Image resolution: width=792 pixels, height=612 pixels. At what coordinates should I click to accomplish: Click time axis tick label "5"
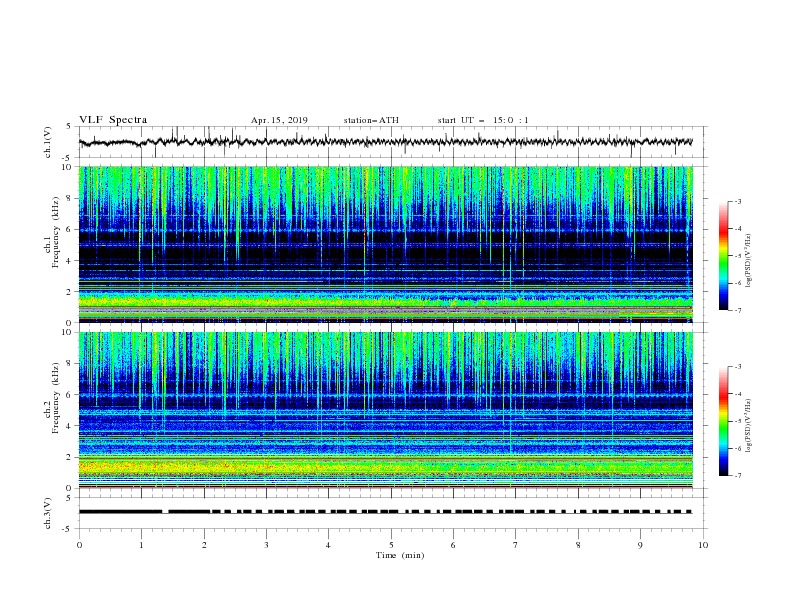point(391,545)
